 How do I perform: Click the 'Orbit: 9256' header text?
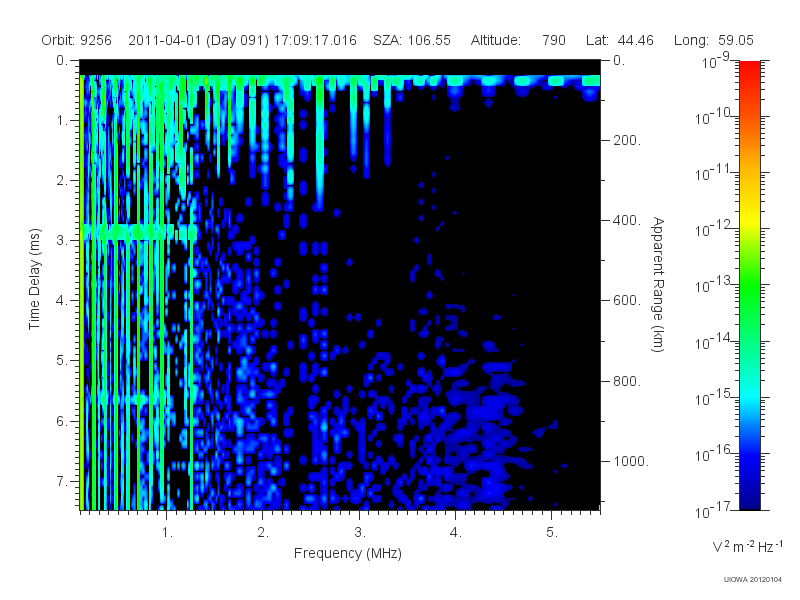[x=77, y=40]
